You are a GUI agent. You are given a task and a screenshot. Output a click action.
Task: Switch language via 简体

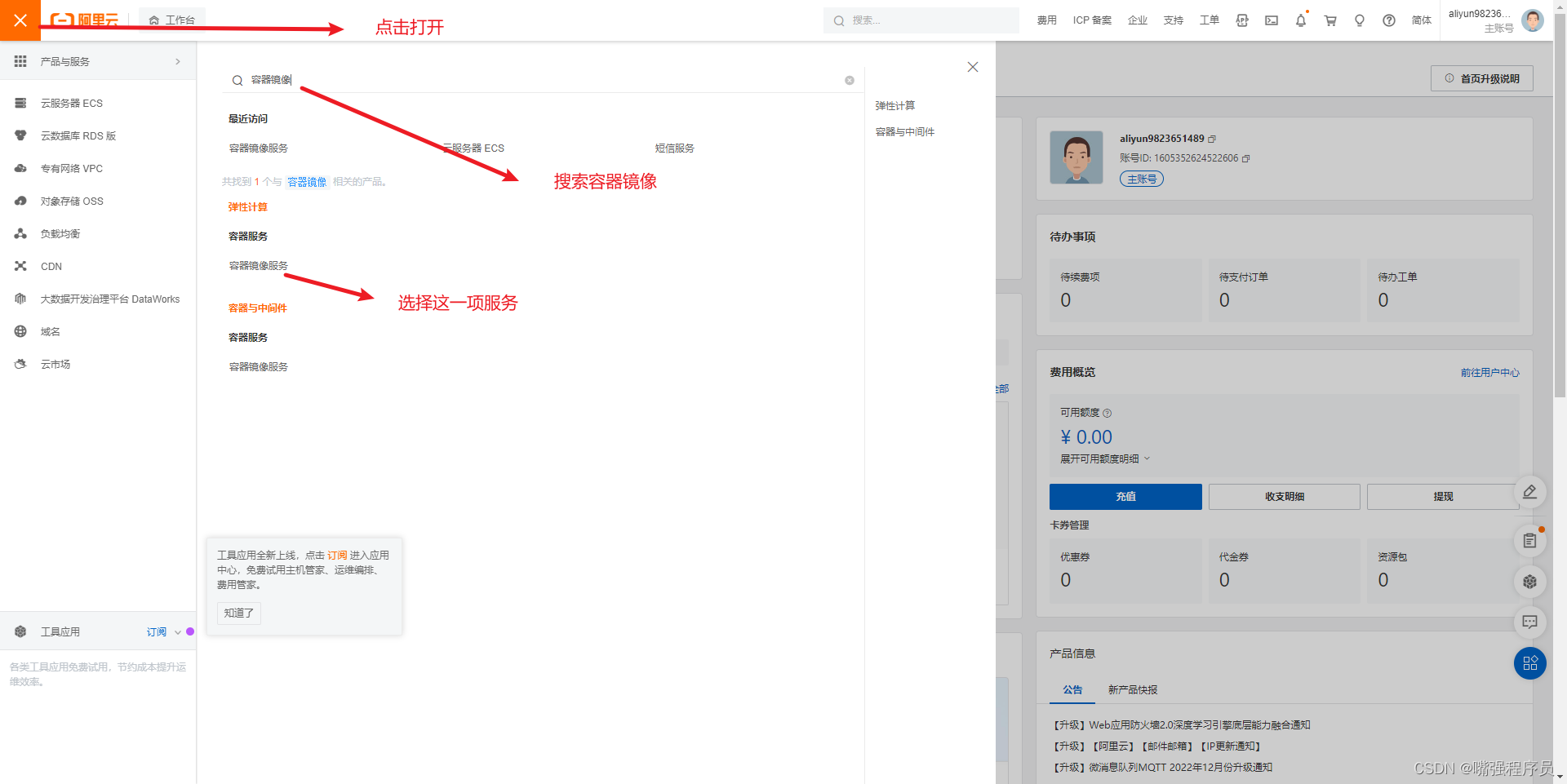pyautogui.click(x=1422, y=20)
